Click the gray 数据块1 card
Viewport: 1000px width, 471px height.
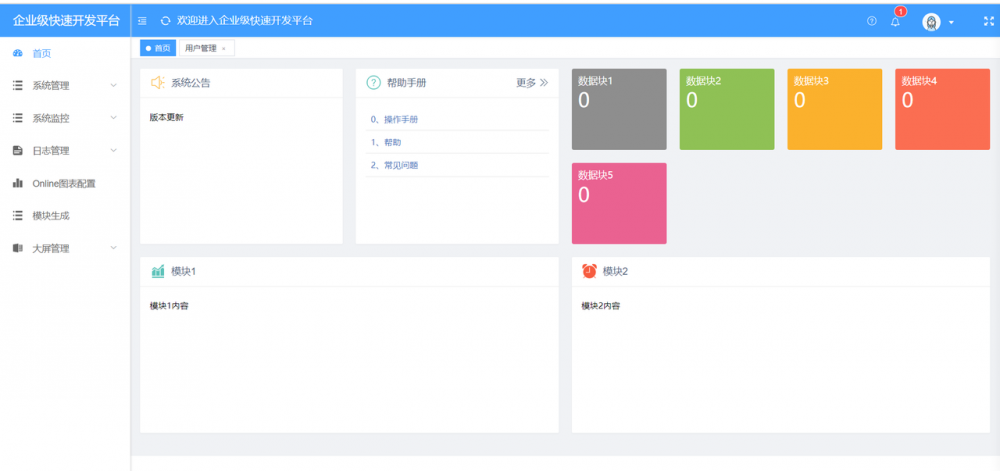619,109
